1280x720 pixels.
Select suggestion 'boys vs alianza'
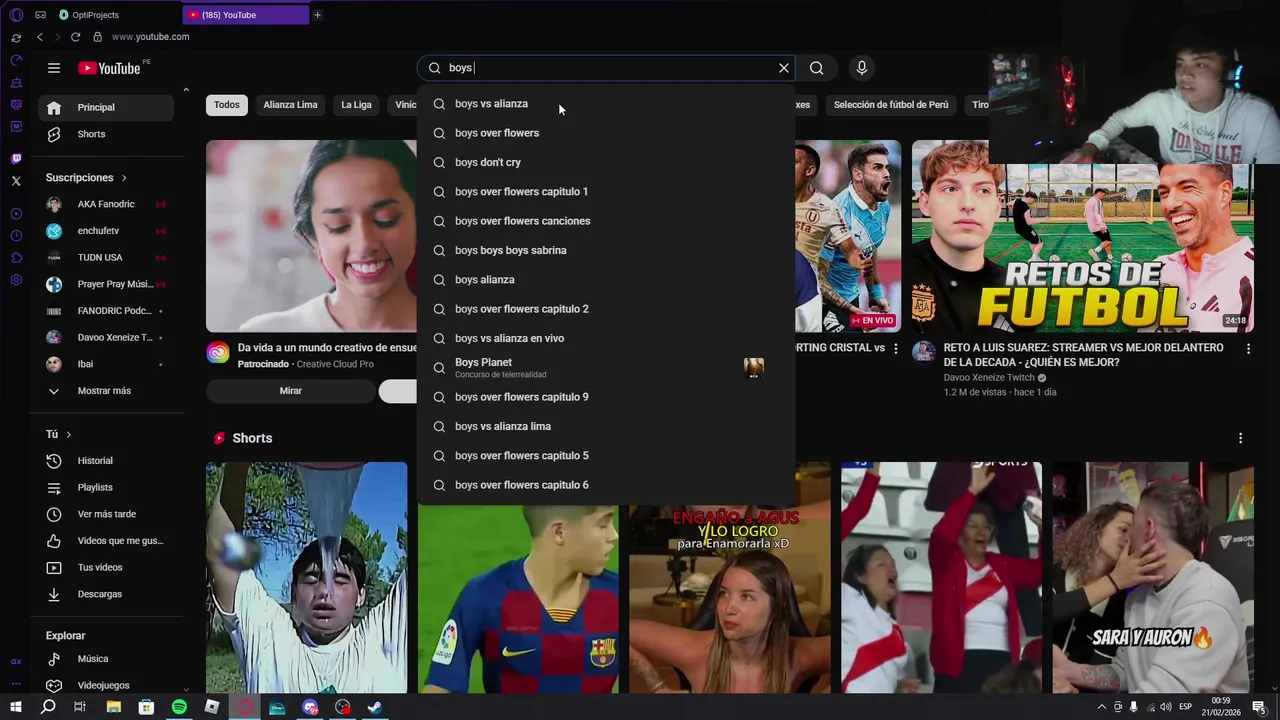coord(606,104)
